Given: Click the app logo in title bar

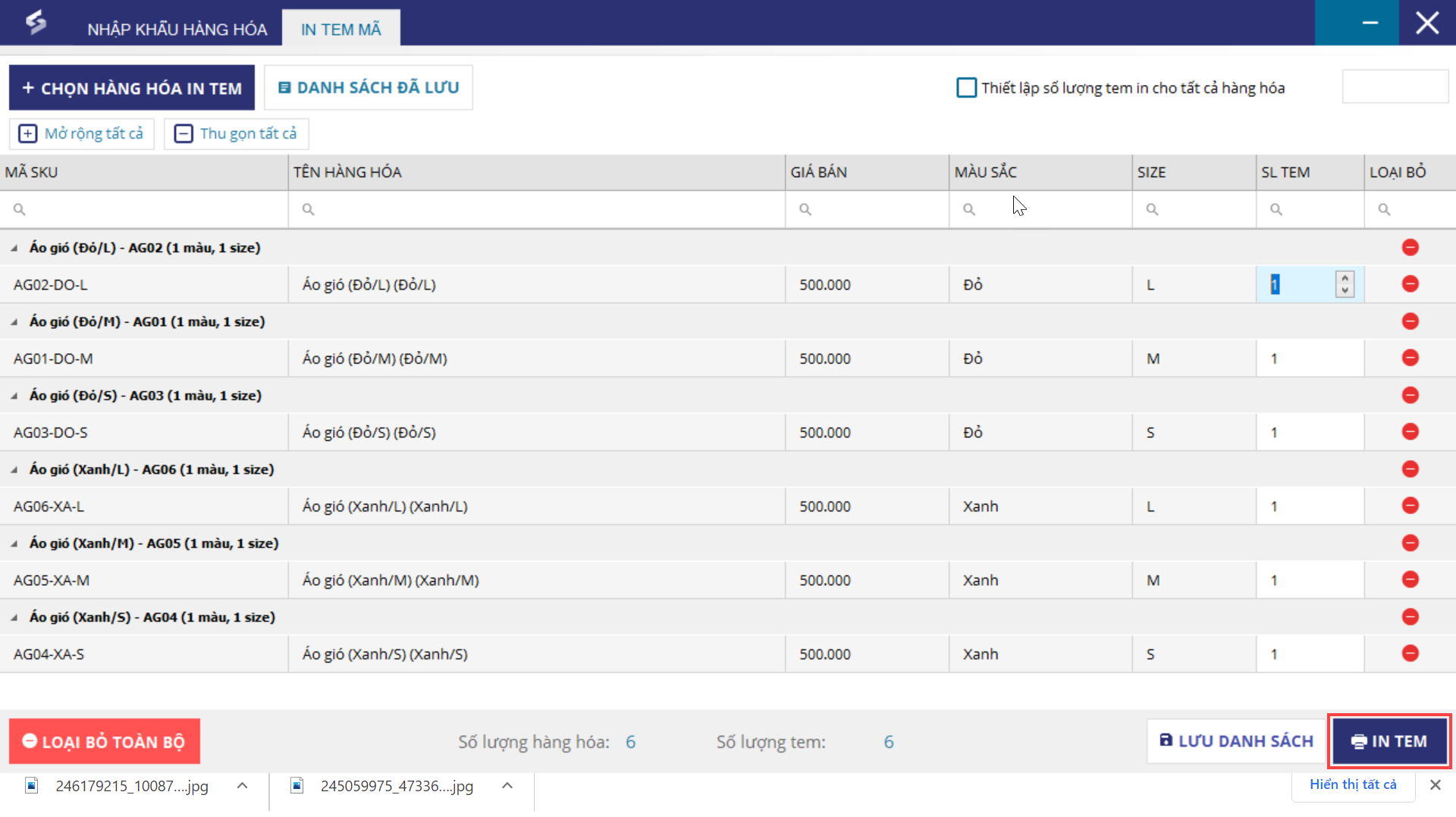Looking at the screenshot, I should coord(36,23).
